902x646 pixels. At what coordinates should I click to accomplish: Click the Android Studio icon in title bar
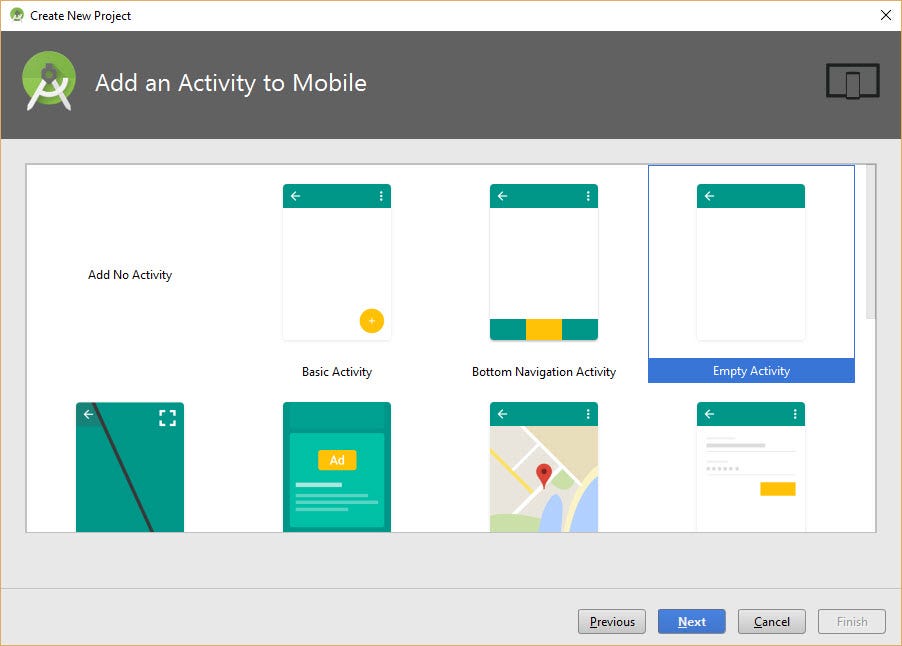point(17,15)
